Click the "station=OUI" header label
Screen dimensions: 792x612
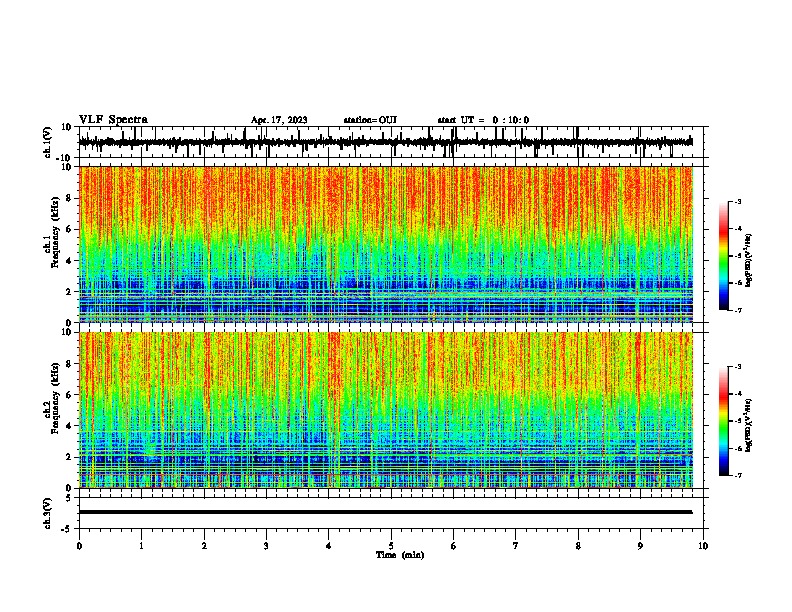(370, 120)
